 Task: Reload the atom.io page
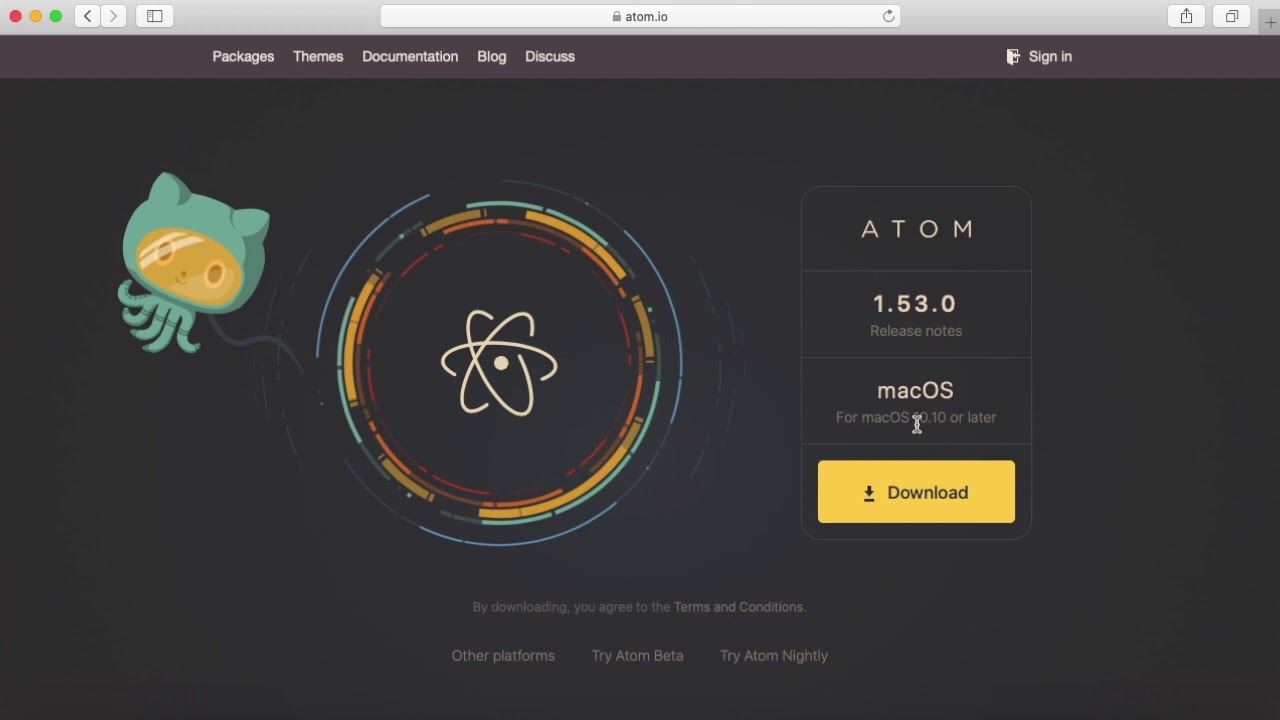pos(888,16)
